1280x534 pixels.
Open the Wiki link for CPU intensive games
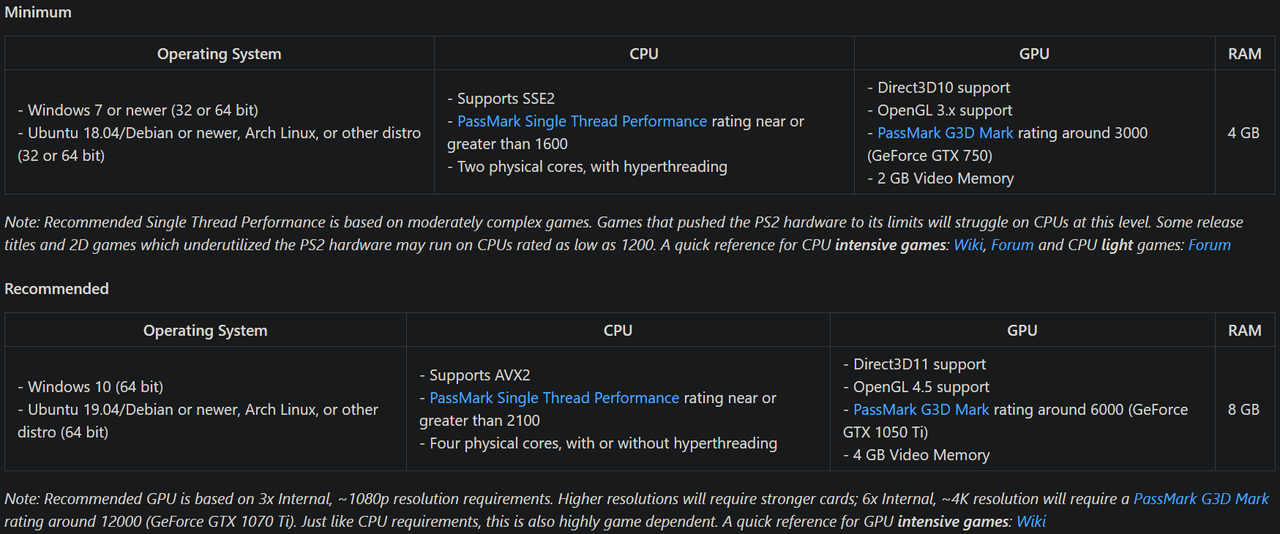pos(968,245)
